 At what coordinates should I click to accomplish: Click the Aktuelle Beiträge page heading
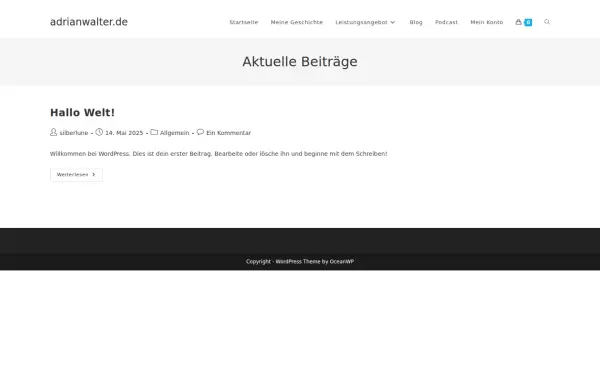(300, 62)
